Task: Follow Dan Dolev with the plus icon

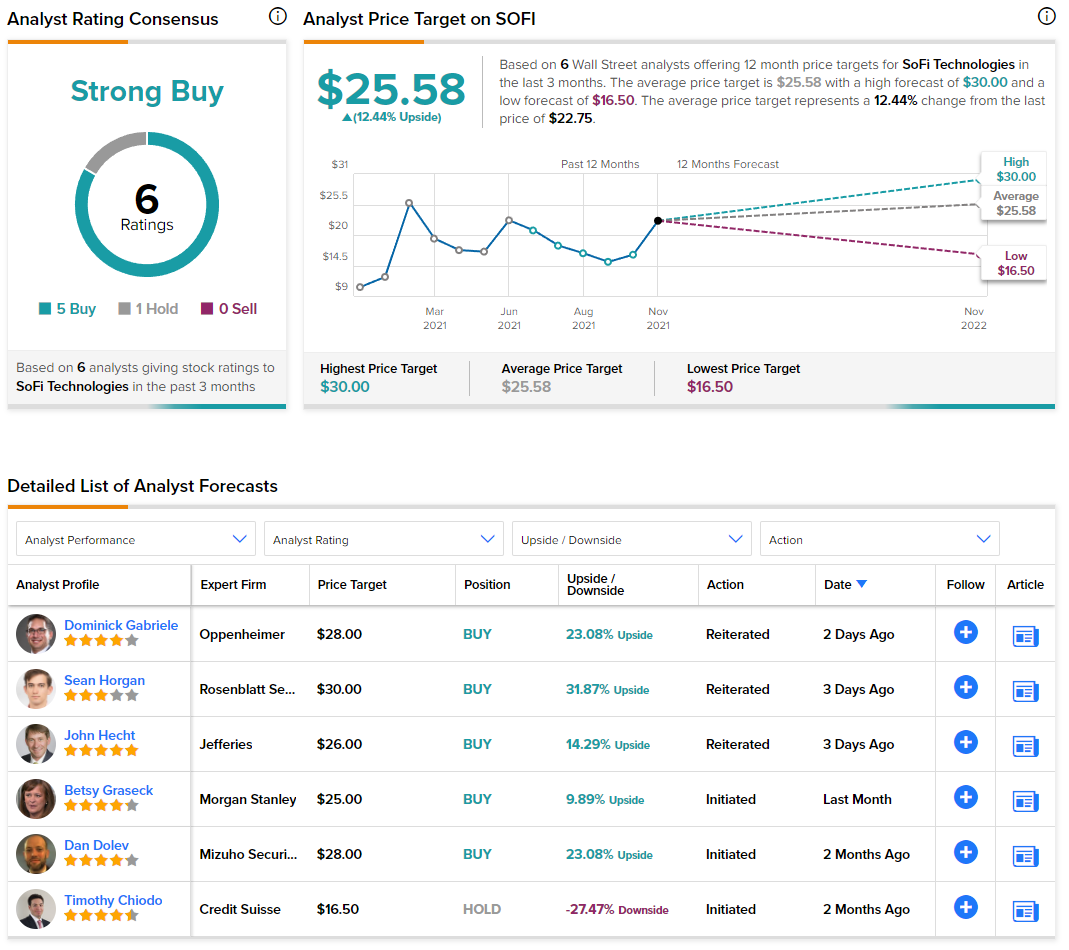Action: pyautogui.click(x=965, y=852)
